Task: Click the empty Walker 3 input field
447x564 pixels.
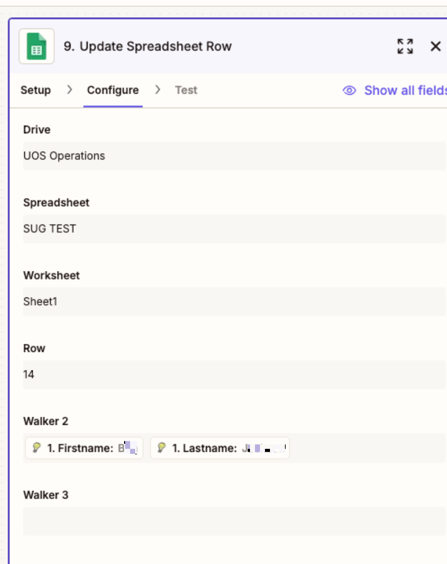Action: pyautogui.click(x=234, y=522)
